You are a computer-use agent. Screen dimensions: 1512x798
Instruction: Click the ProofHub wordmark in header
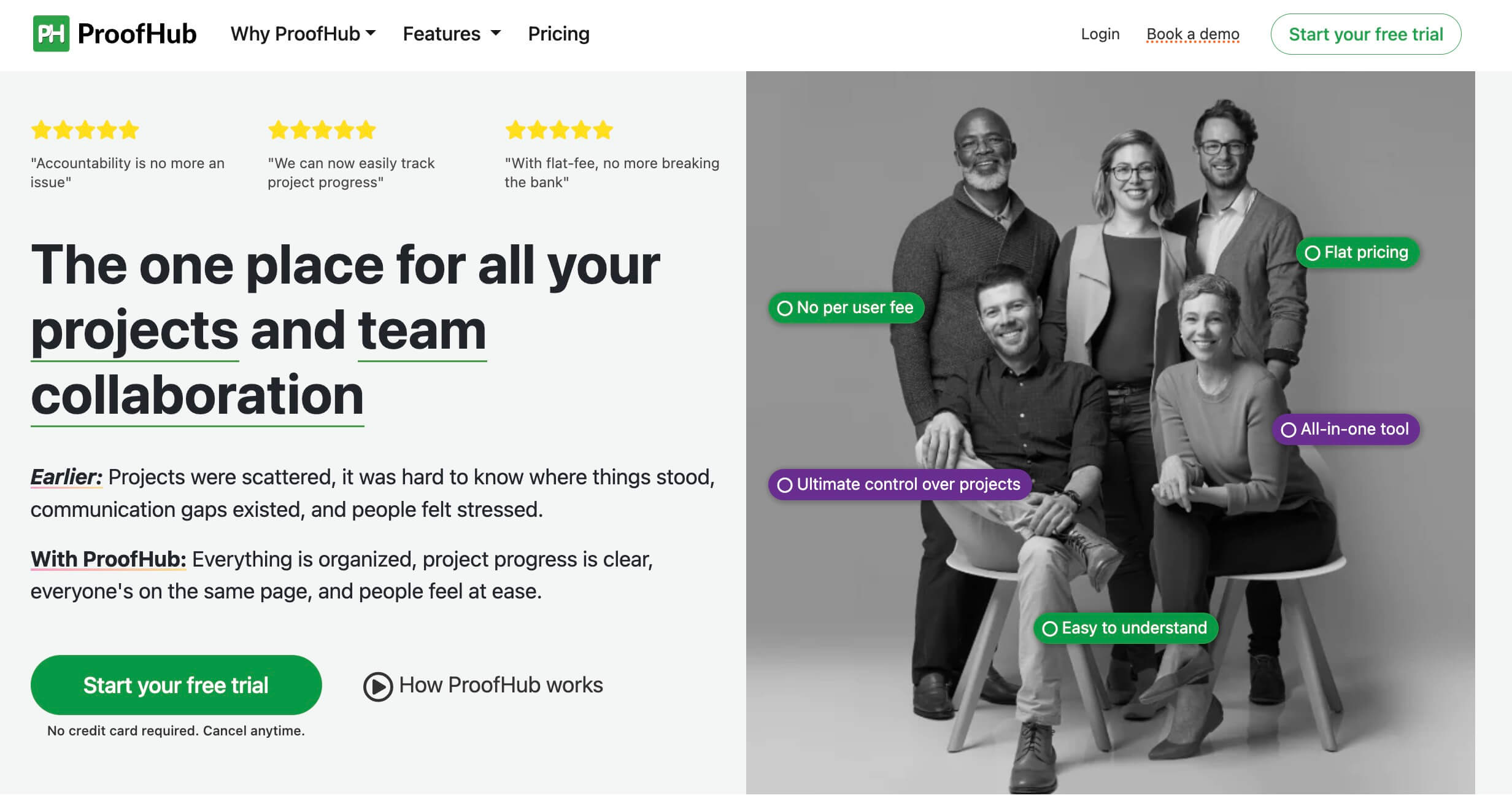(x=137, y=34)
